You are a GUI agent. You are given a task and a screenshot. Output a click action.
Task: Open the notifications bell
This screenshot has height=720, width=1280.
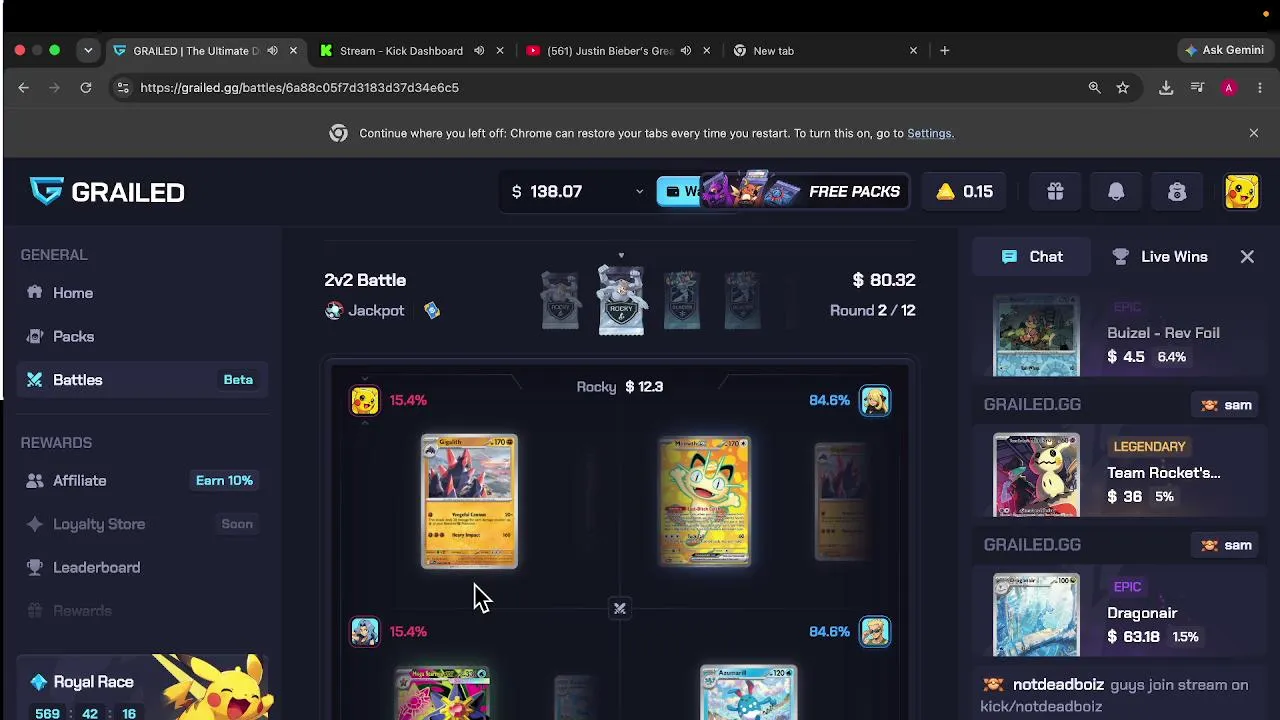[1116, 191]
